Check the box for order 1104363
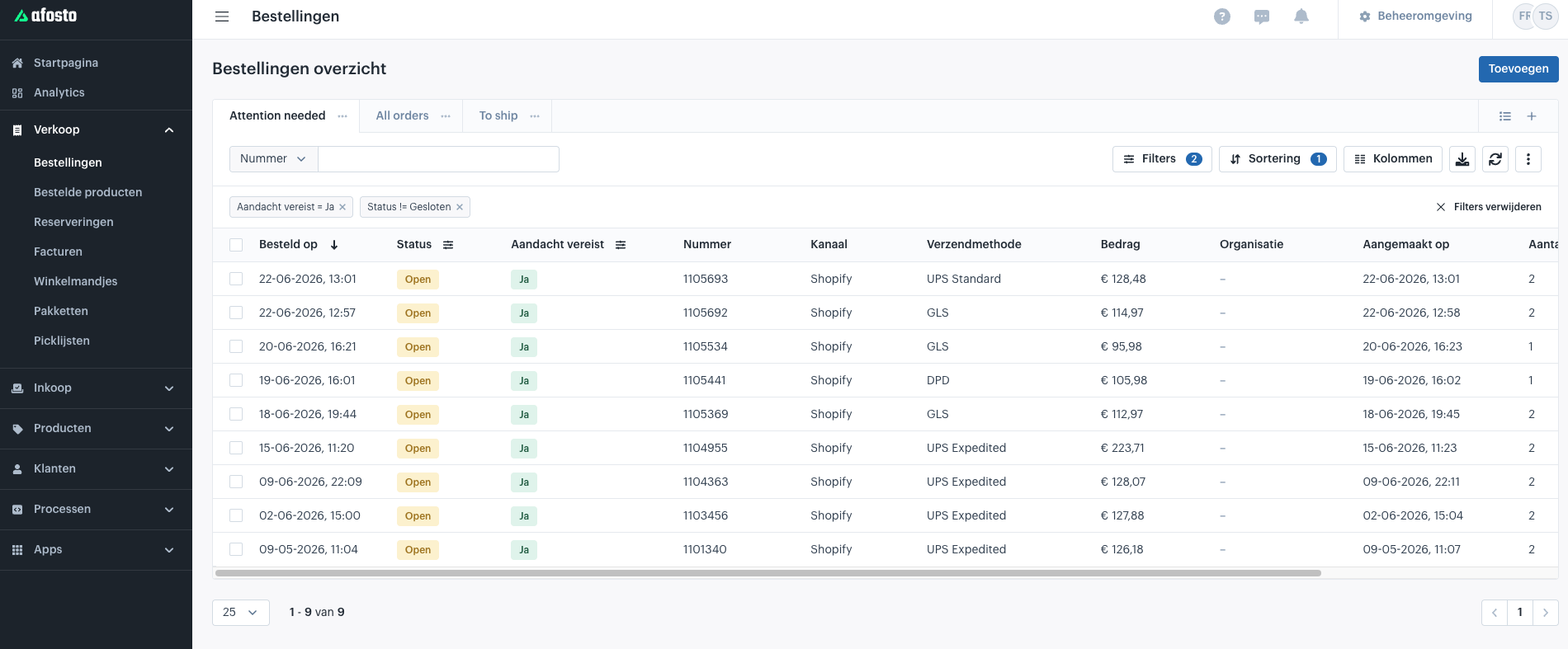Viewport: 1568px width, 649px height. pyautogui.click(x=236, y=482)
